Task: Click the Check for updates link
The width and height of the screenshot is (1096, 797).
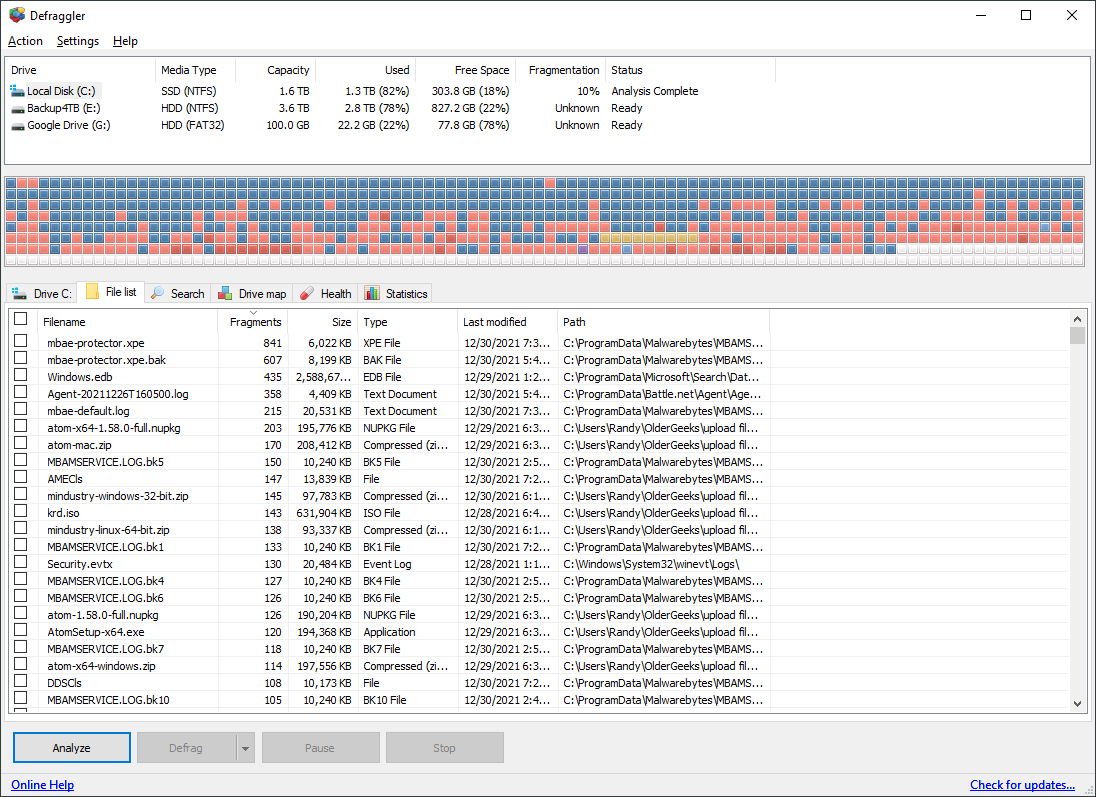Action: click(x=1023, y=785)
